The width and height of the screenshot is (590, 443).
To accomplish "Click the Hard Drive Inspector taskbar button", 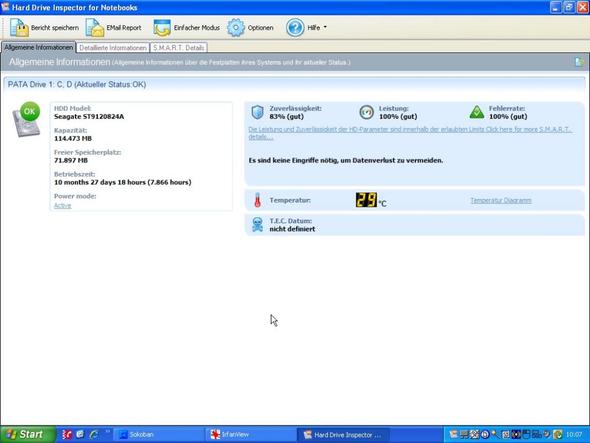I will [343, 435].
